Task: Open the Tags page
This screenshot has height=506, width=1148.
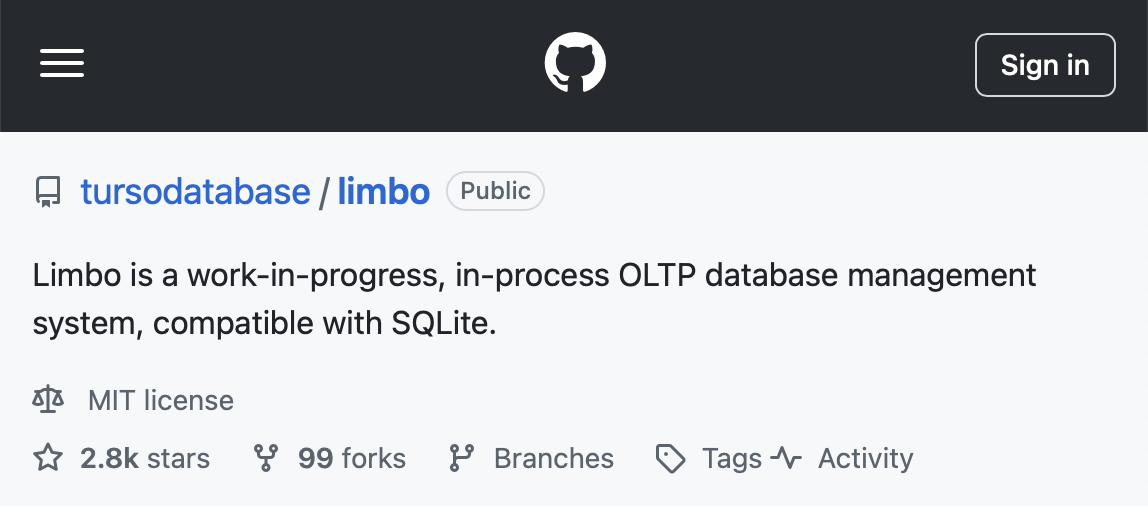Action: click(x=732, y=458)
